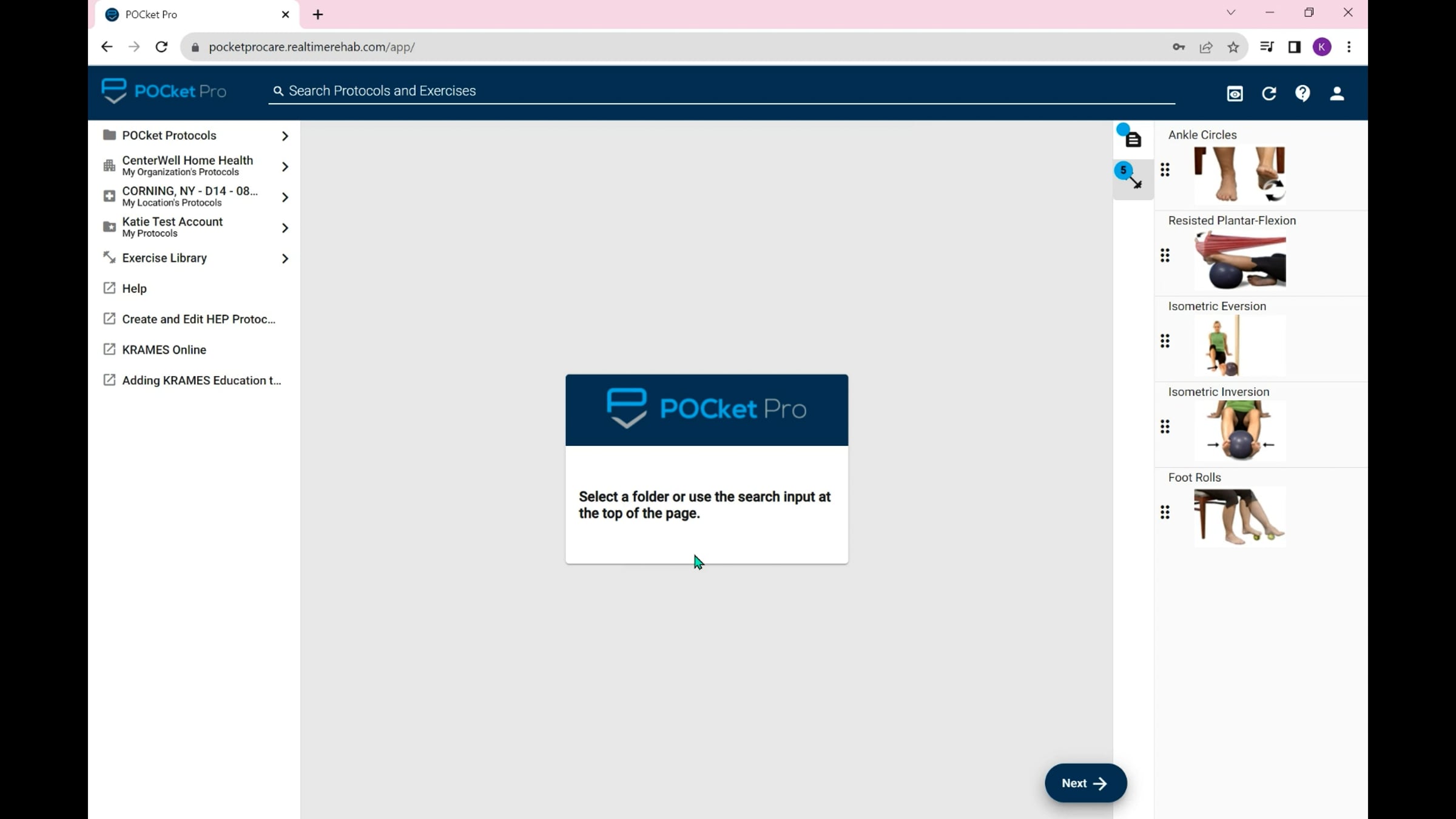Open Create and Edit HEP Protocols link
Image resolution: width=1456 pixels, height=819 pixels.
point(194,319)
